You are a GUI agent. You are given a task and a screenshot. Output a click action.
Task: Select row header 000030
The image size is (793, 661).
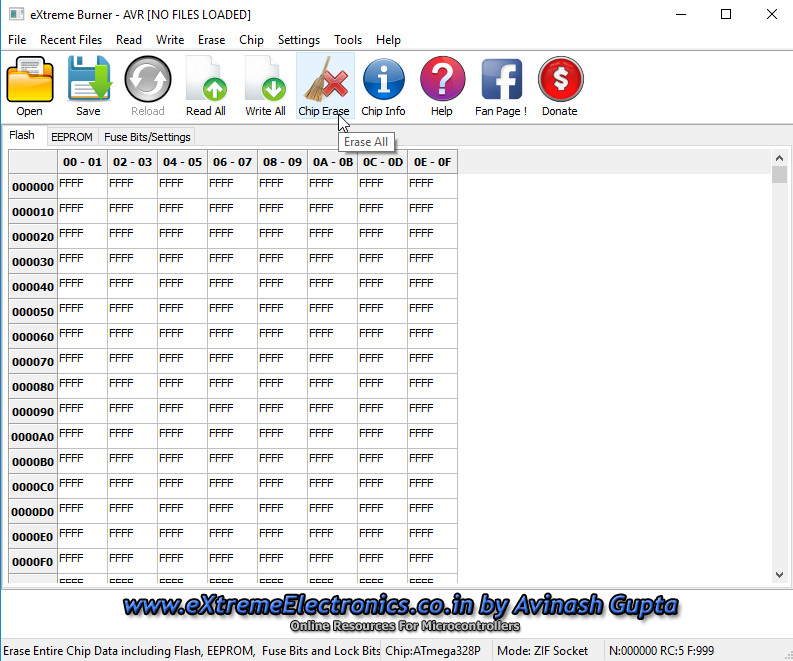[33, 261]
